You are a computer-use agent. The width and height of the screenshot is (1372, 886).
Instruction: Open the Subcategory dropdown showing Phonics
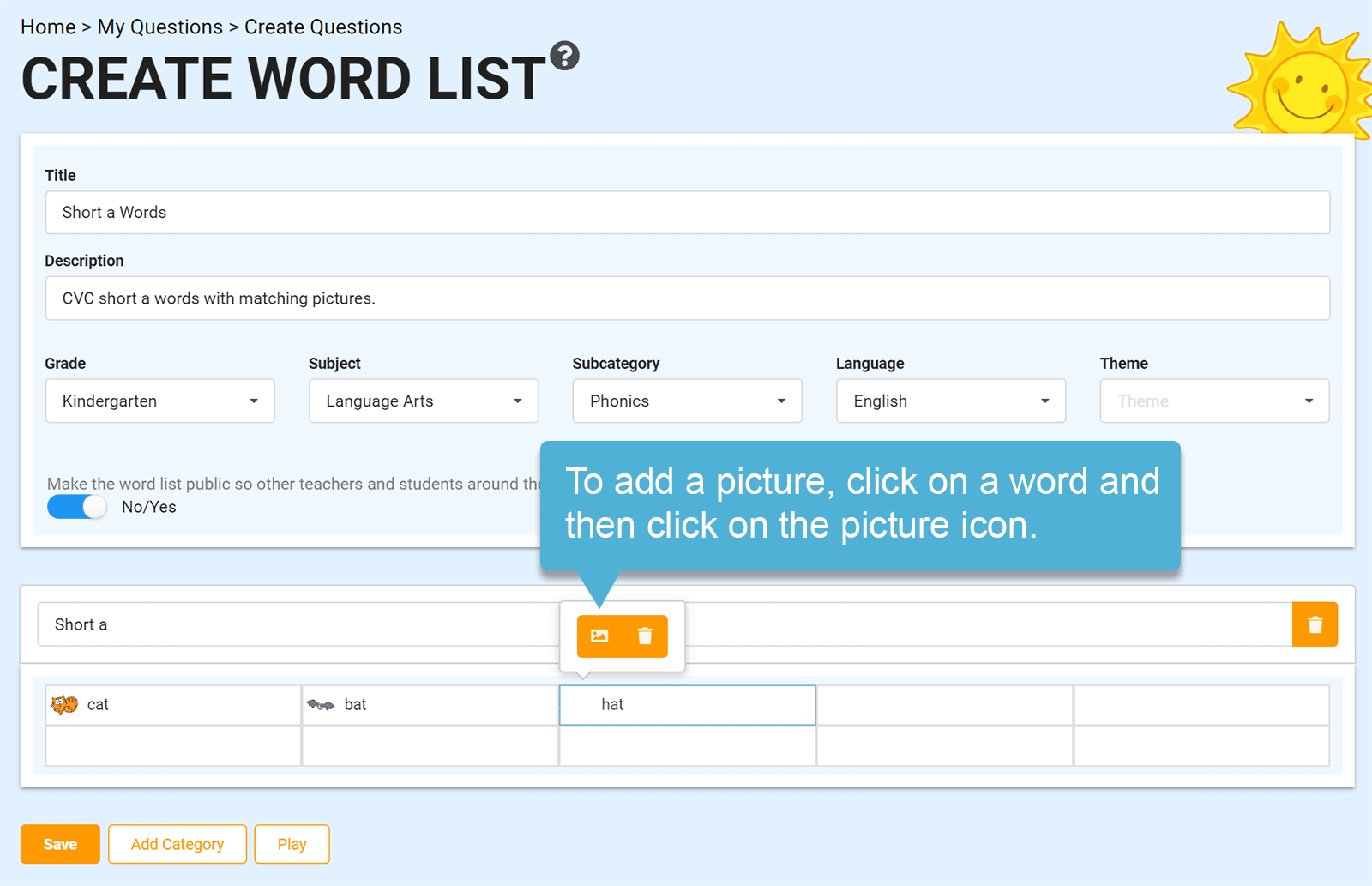[x=686, y=401]
